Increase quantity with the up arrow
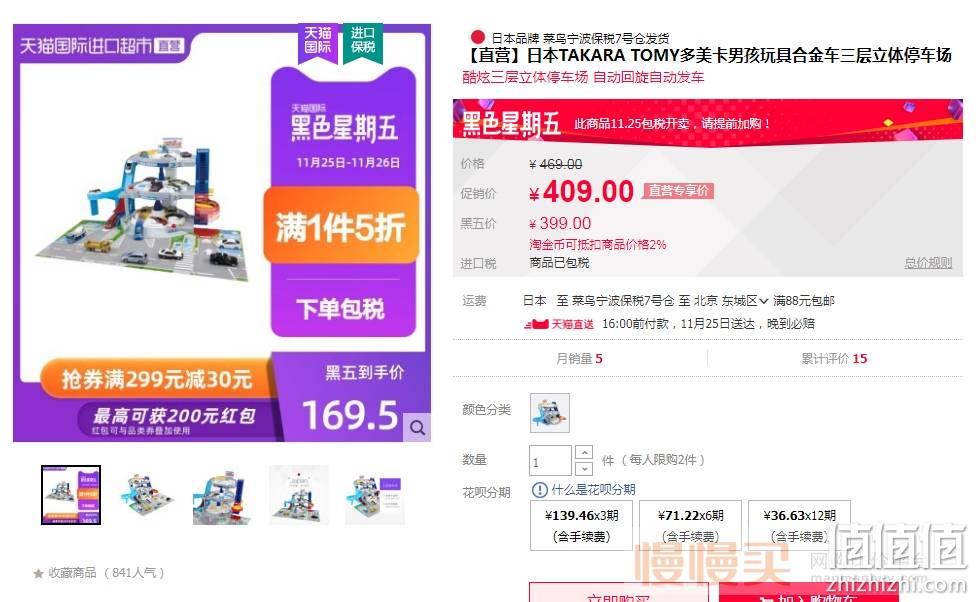This screenshot has width=976, height=602. pos(584,453)
